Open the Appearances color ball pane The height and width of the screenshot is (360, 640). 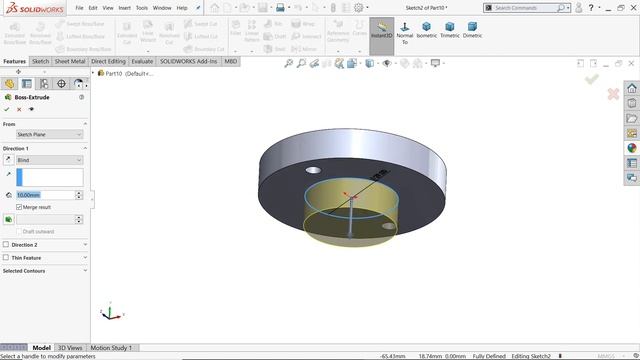(x=632, y=148)
